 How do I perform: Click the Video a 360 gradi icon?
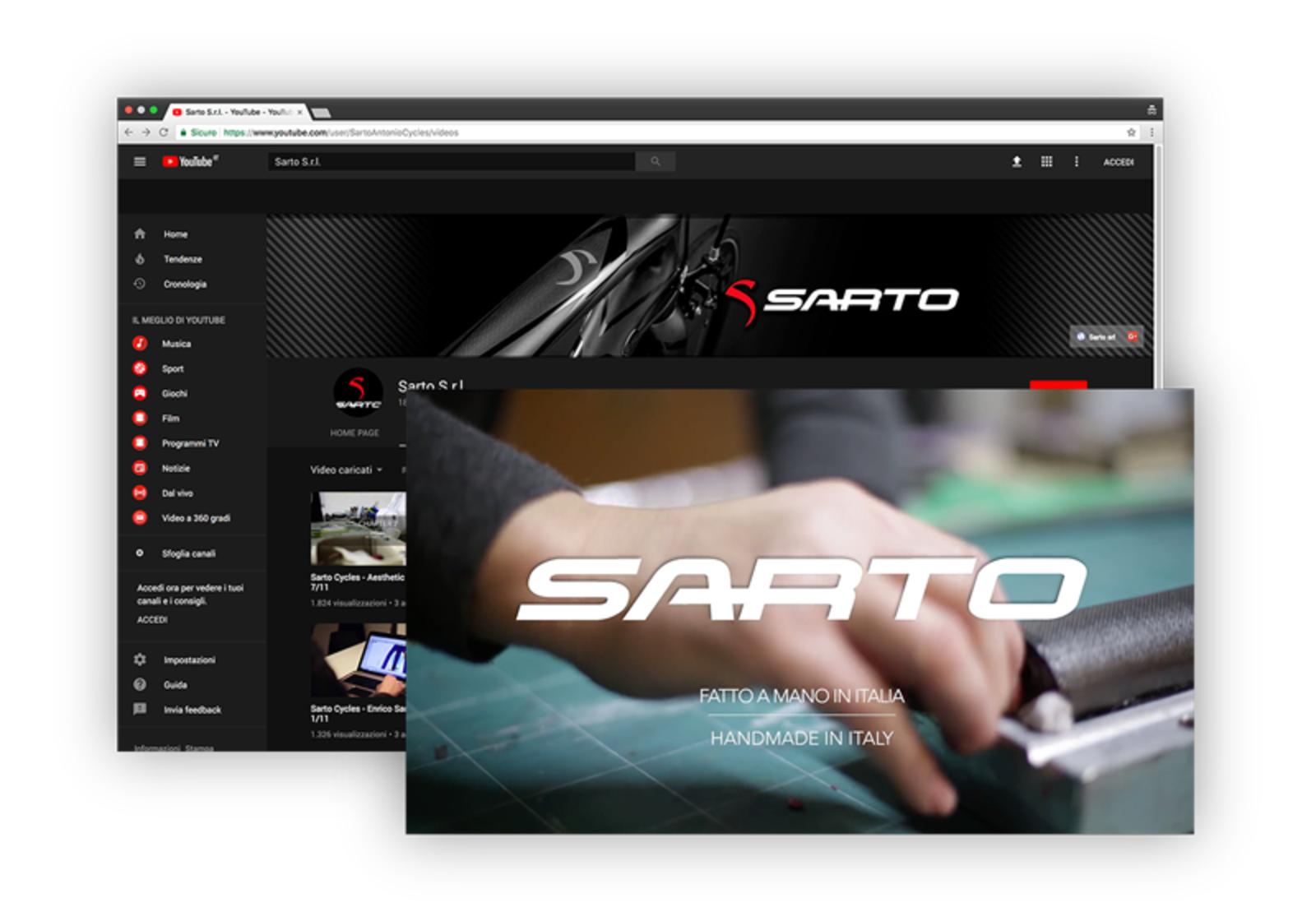click(x=140, y=517)
